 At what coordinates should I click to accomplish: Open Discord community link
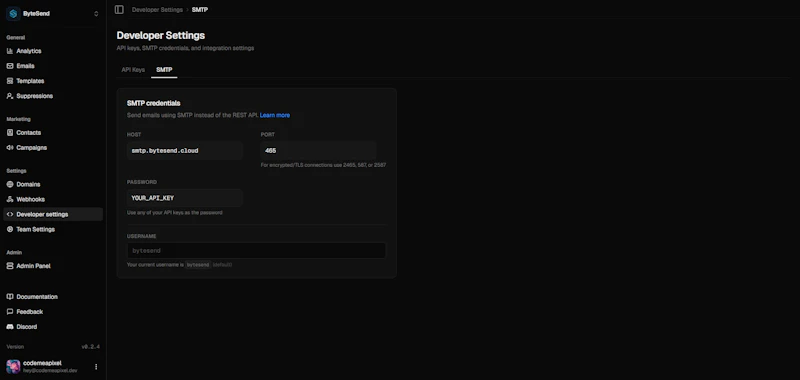click(53, 327)
